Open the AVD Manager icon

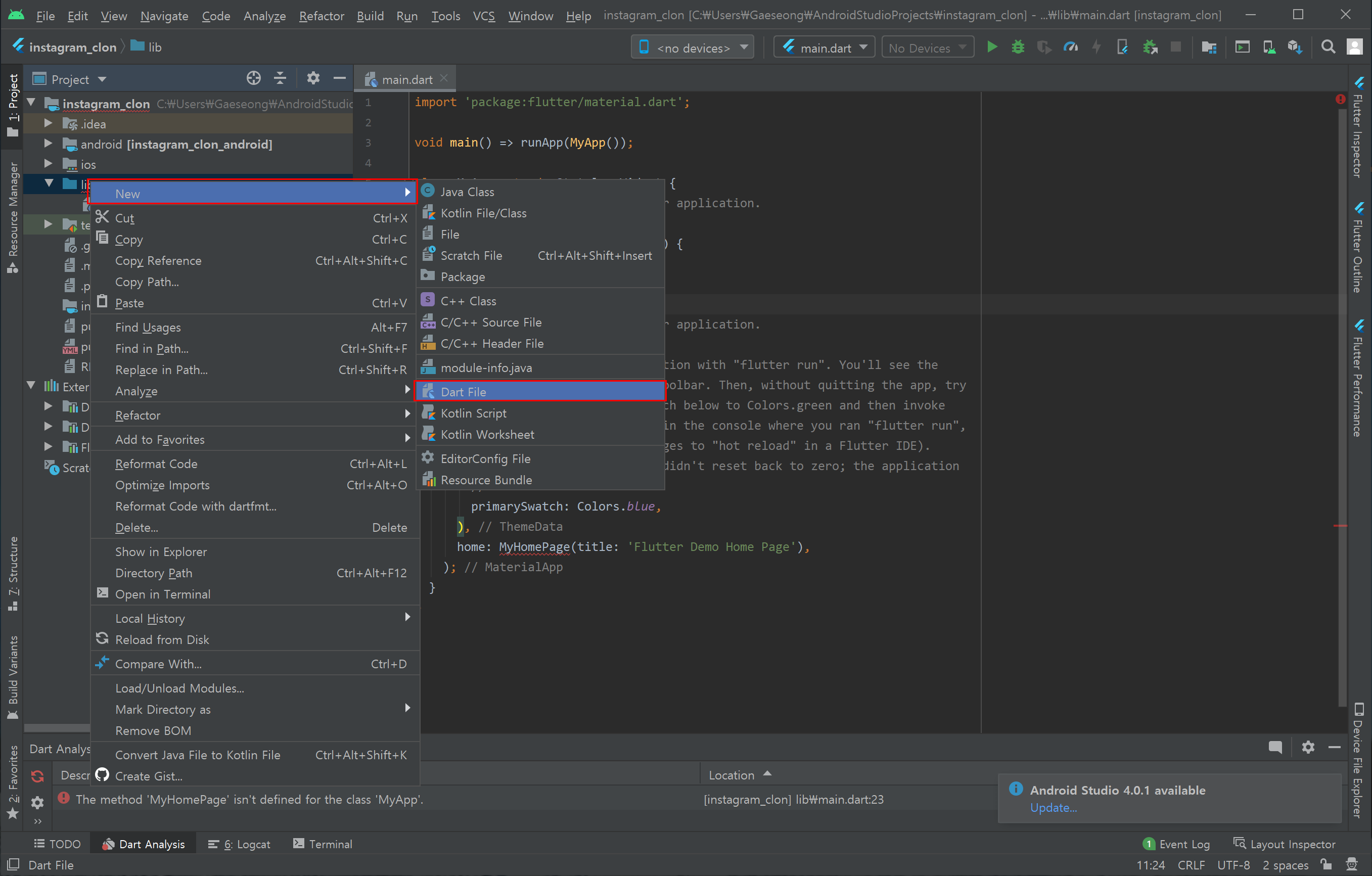point(1269,48)
